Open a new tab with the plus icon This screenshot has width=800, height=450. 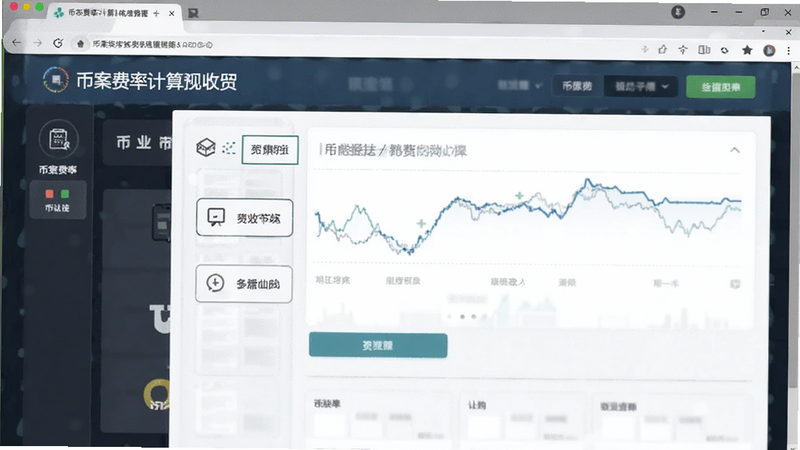click(156, 13)
